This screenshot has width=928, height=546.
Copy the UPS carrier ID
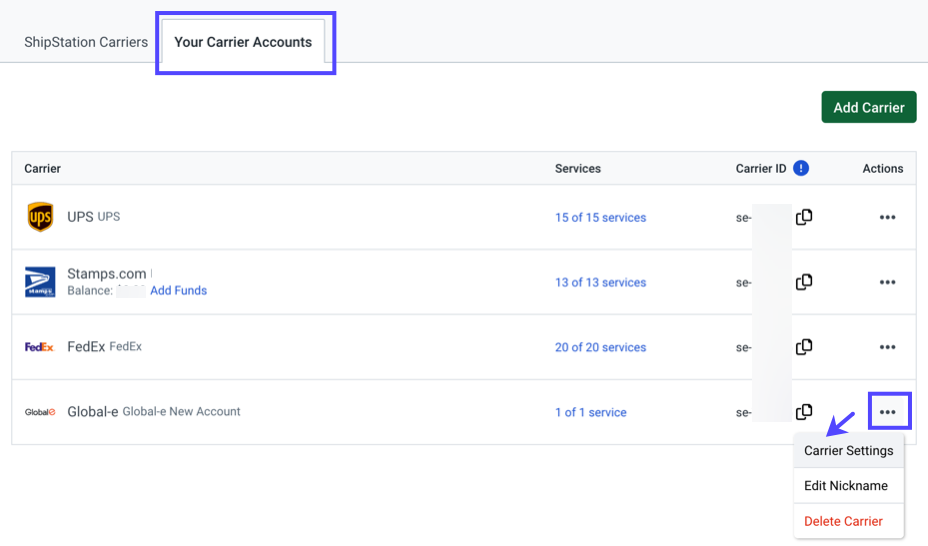click(x=803, y=217)
